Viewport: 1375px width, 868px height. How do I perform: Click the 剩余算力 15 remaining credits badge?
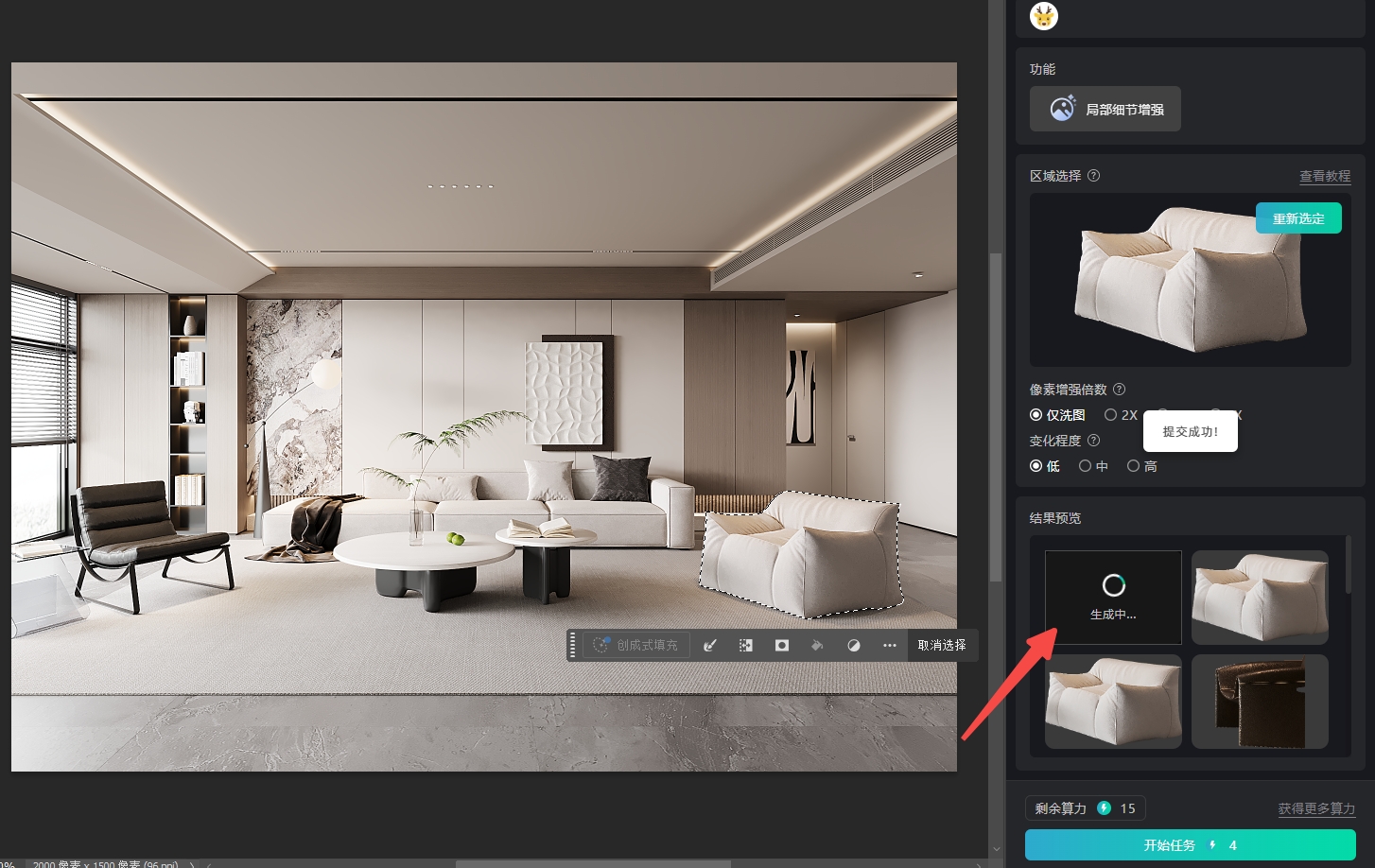[x=1085, y=808]
